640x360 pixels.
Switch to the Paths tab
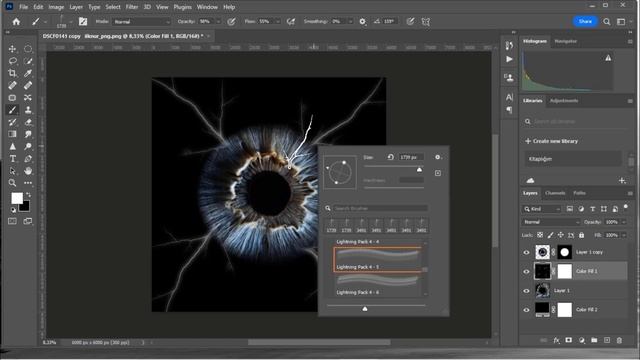(579, 193)
